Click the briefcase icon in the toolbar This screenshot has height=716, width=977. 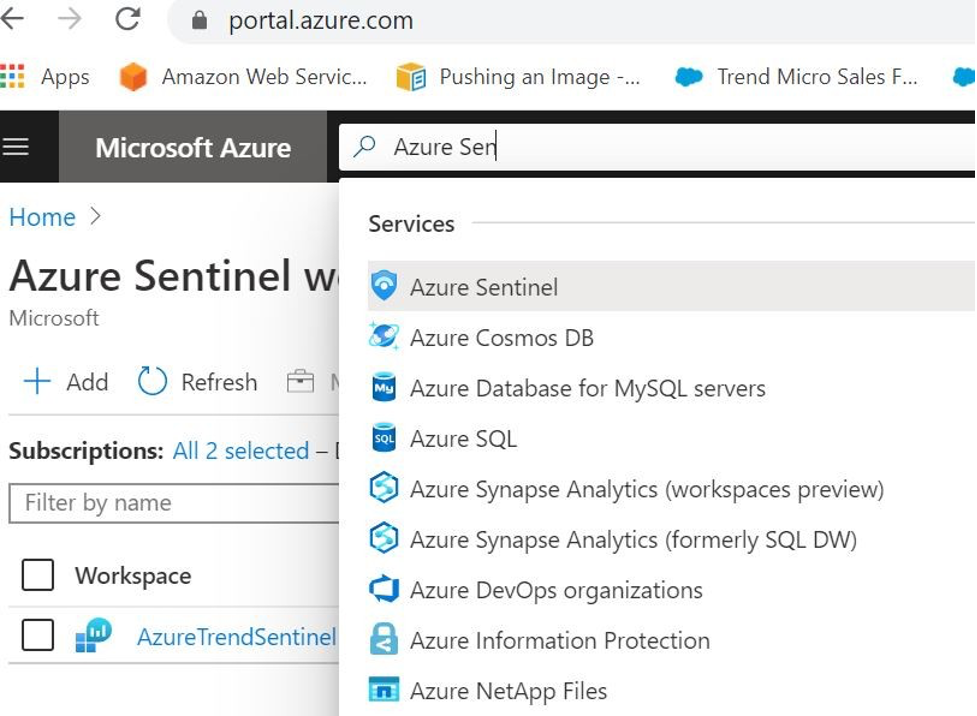[300, 381]
